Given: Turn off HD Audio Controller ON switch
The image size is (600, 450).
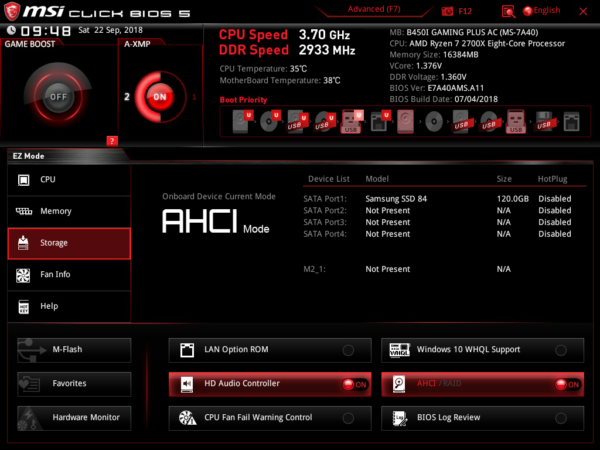Looking at the screenshot, I should 355,385.
